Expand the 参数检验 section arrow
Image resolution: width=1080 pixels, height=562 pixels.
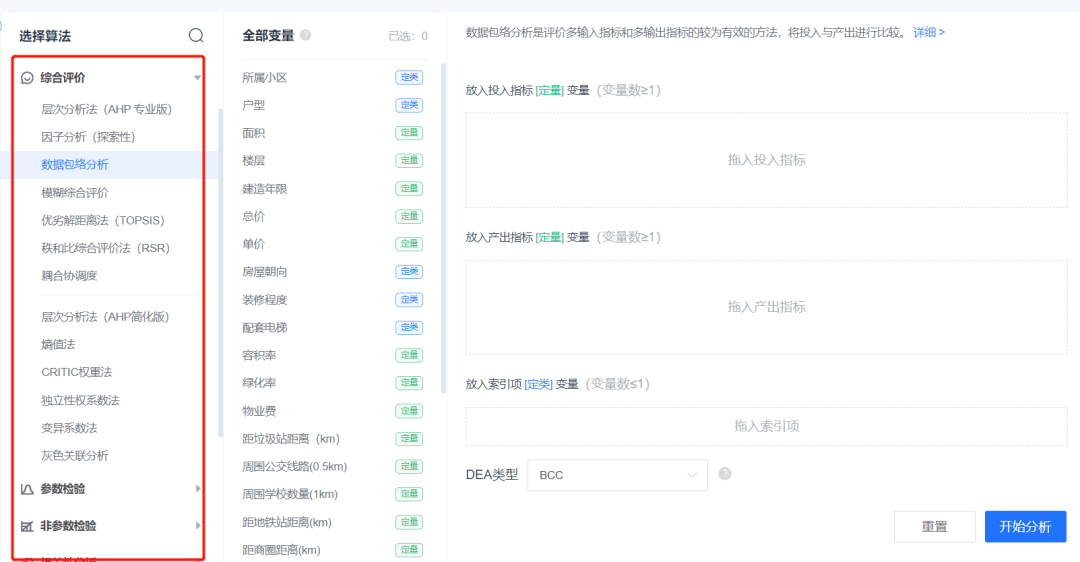[198, 488]
